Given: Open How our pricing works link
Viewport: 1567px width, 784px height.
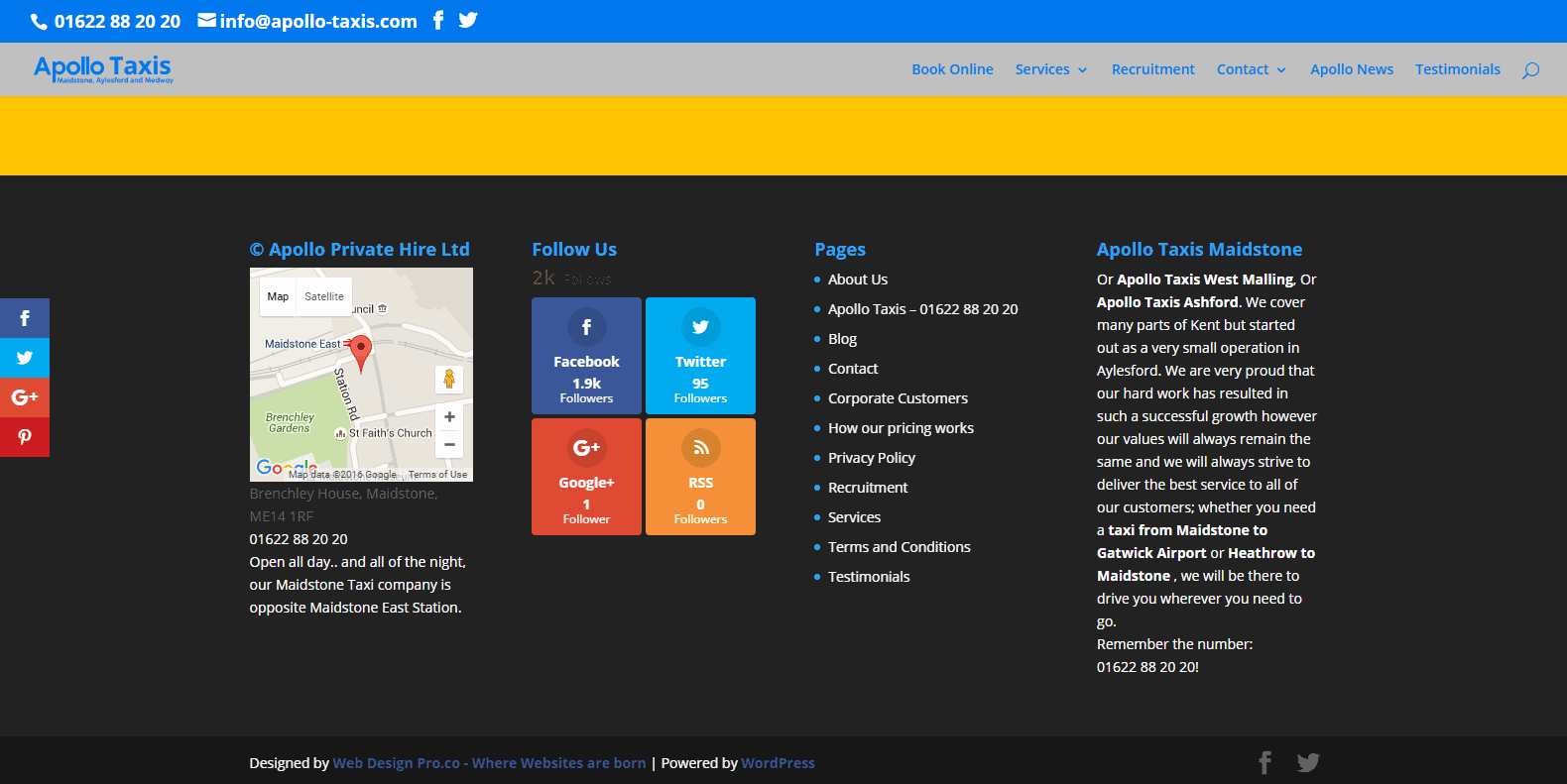Looking at the screenshot, I should [x=901, y=428].
